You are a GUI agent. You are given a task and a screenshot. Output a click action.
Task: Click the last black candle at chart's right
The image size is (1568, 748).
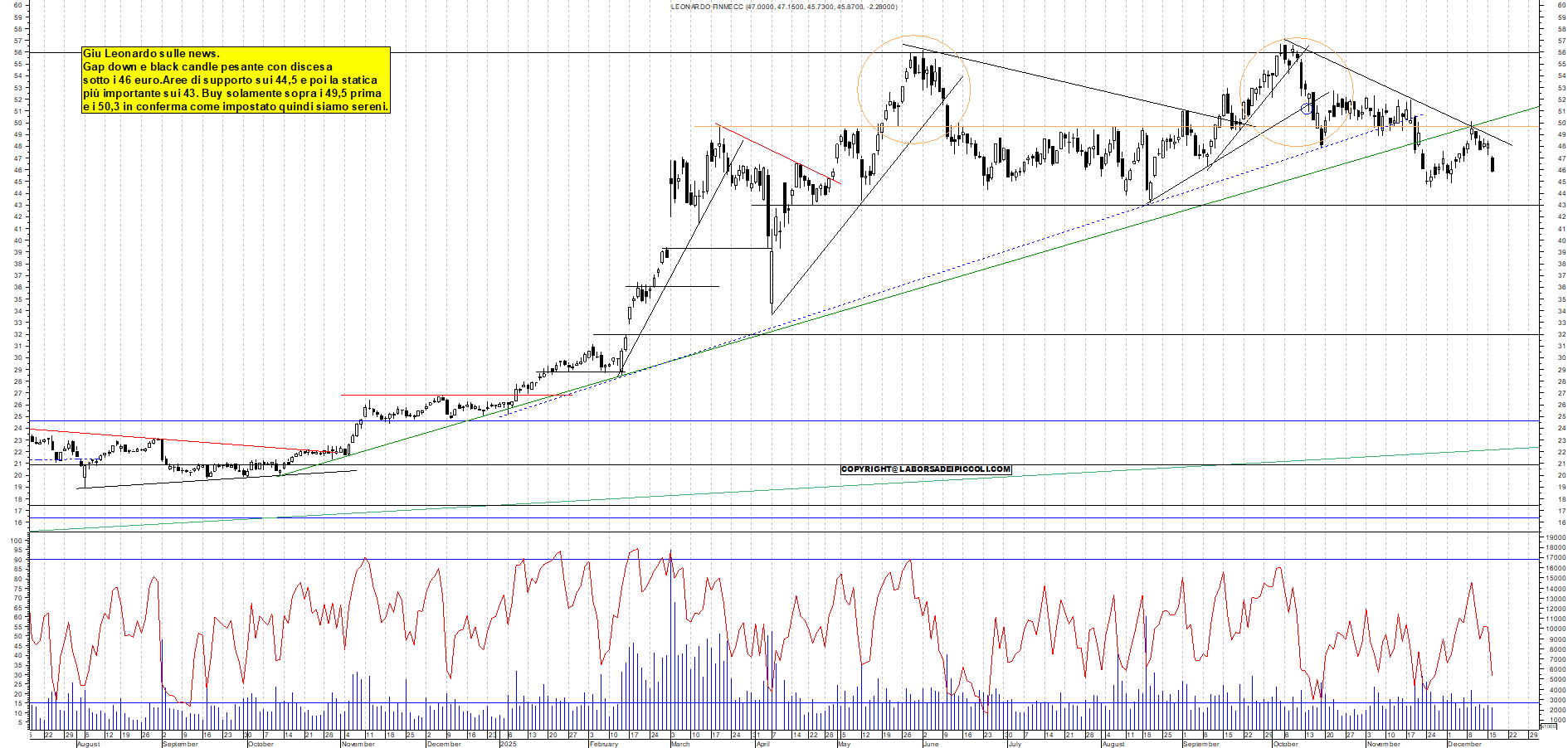click(x=1493, y=164)
